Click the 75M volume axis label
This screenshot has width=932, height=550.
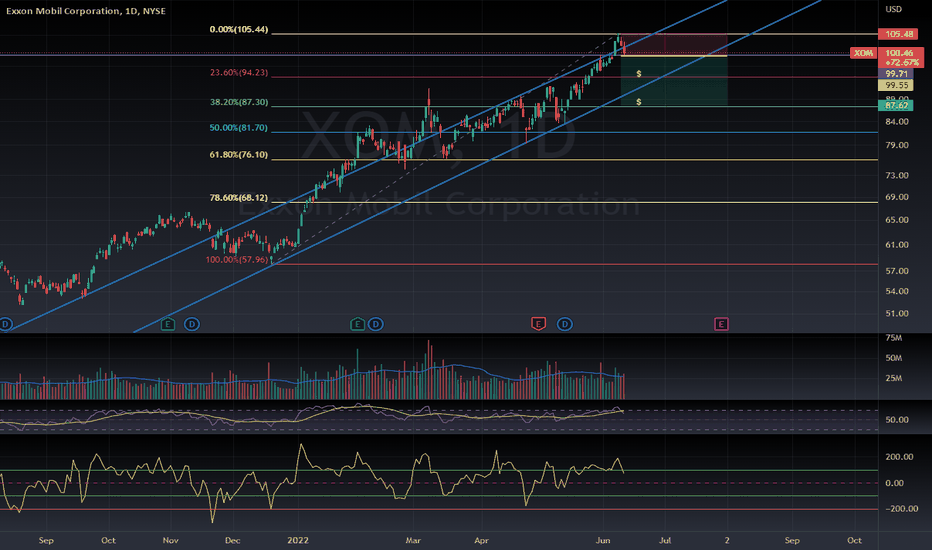[x=893, y=338]
